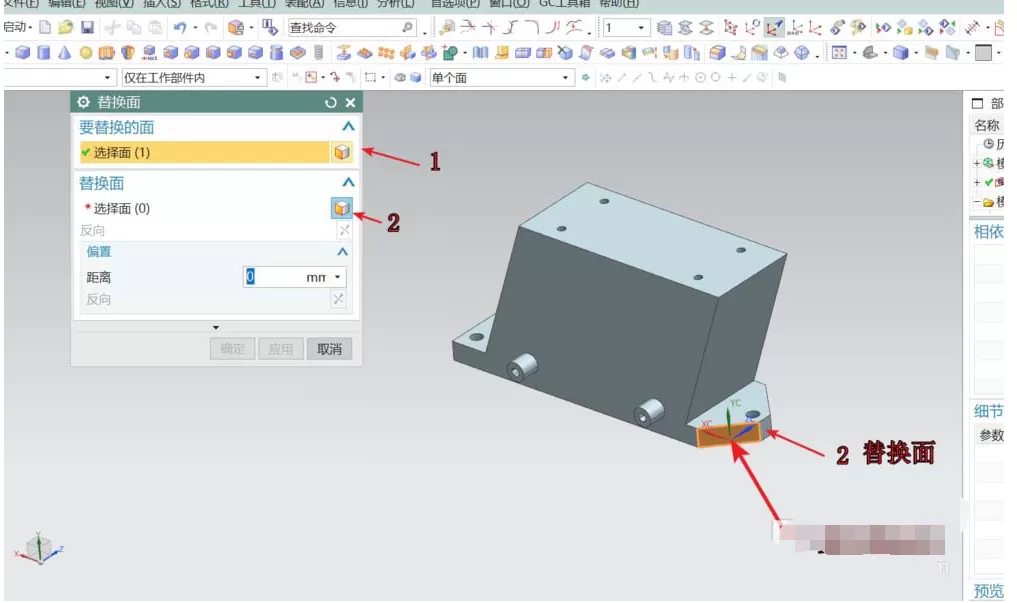
Task: Reset the 替换面 dialog with the circular arrow
Action: (x=331, y=102)
